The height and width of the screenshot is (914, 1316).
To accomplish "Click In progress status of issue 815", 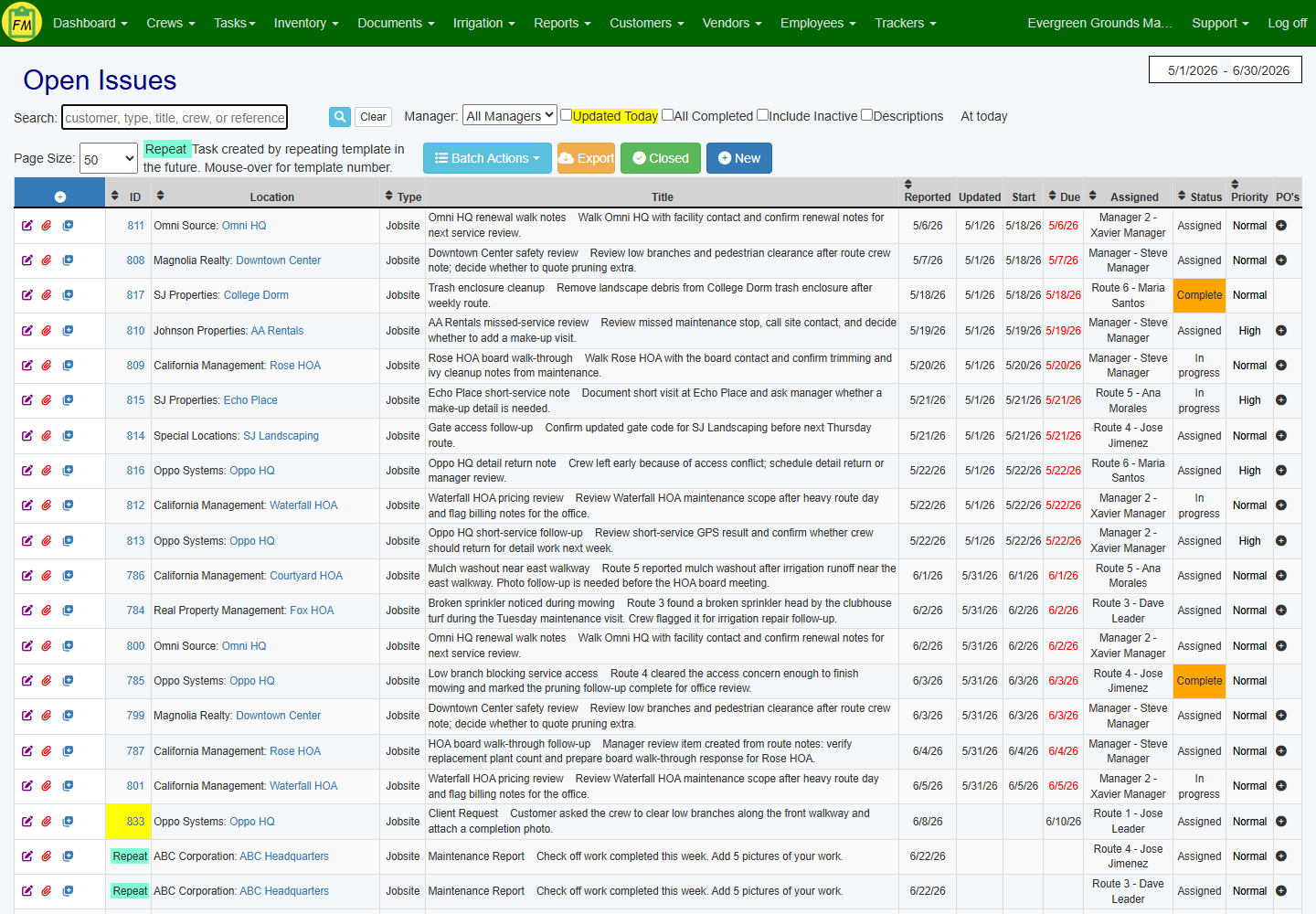I will coord(1199,400).
